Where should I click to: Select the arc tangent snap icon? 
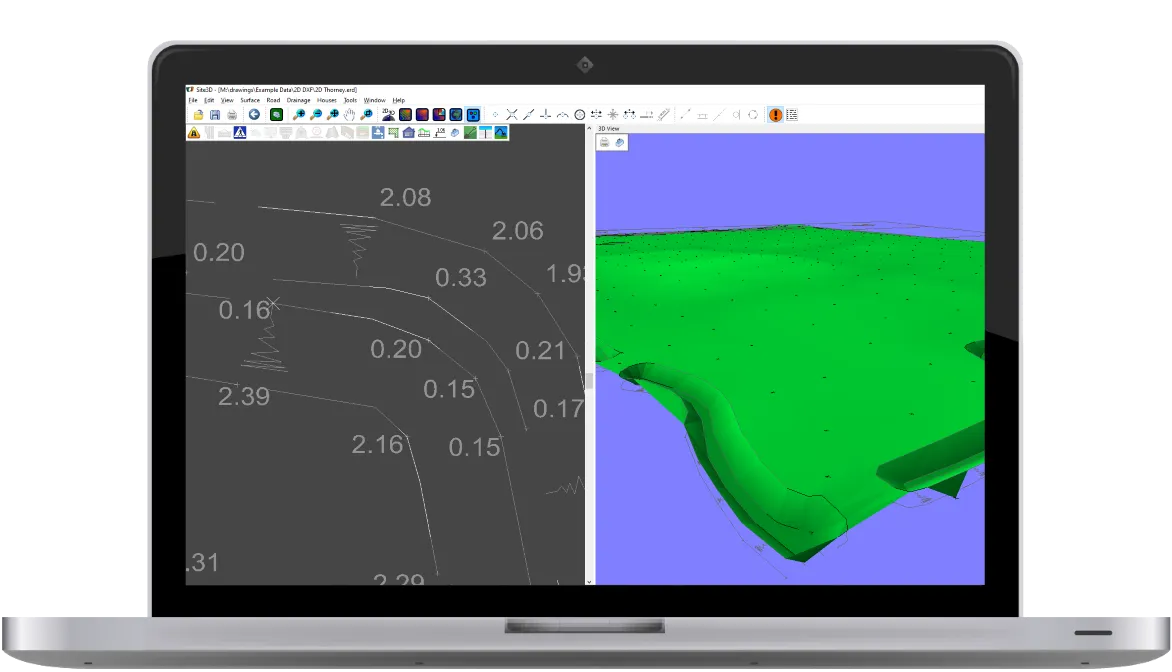[563, 115]
